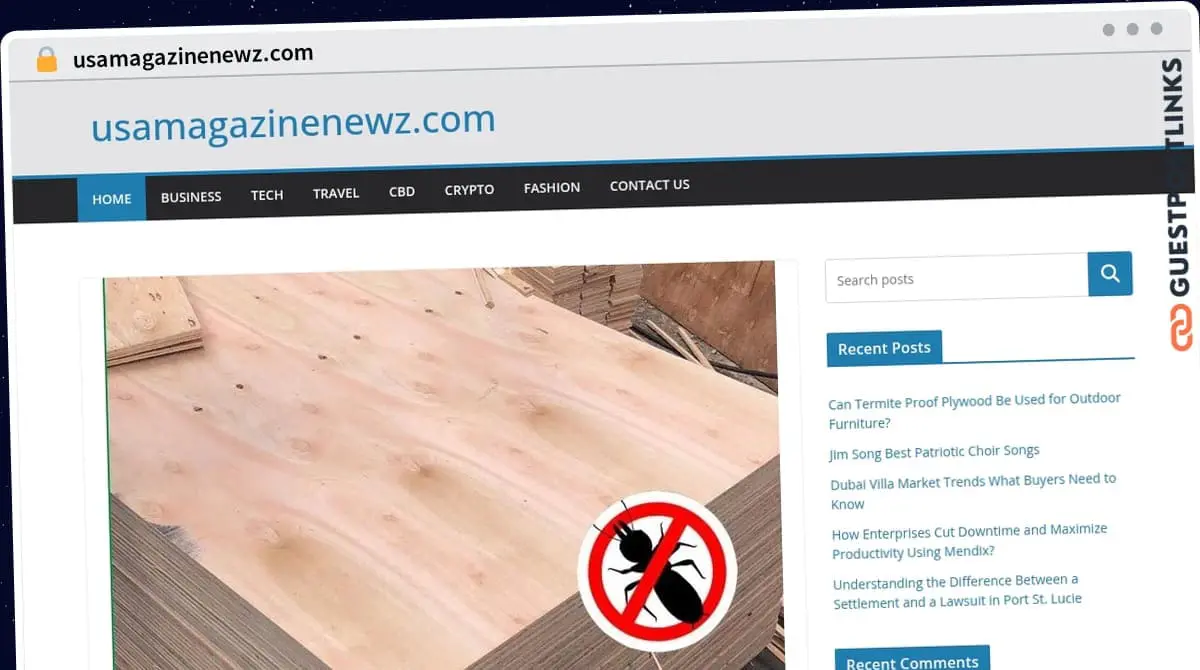Click the usamagazinenewz.com site title
This screenshot has height=670, width=1200.
point(293,125)
